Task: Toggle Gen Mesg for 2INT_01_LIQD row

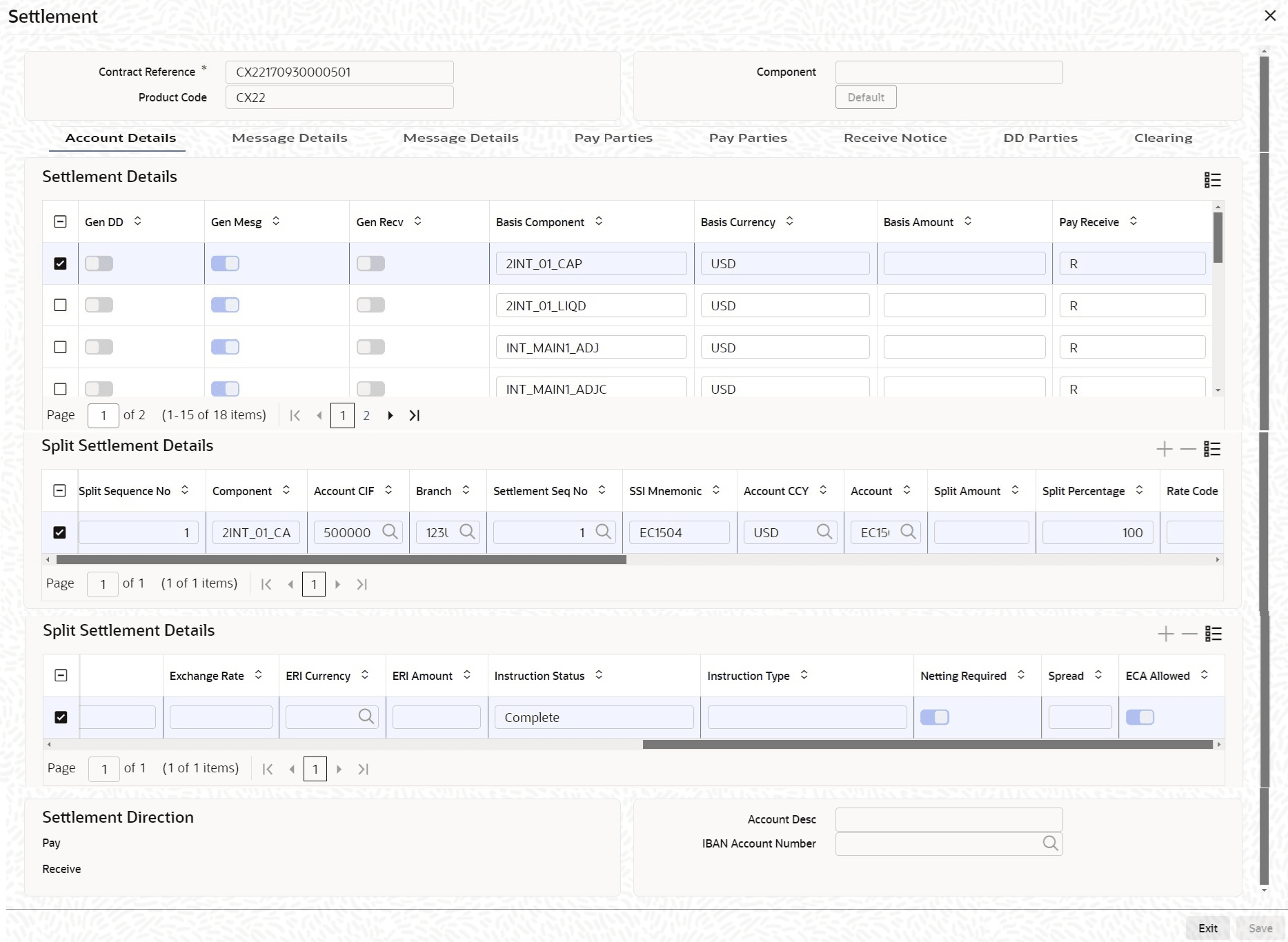Action: tap(225, 305)
